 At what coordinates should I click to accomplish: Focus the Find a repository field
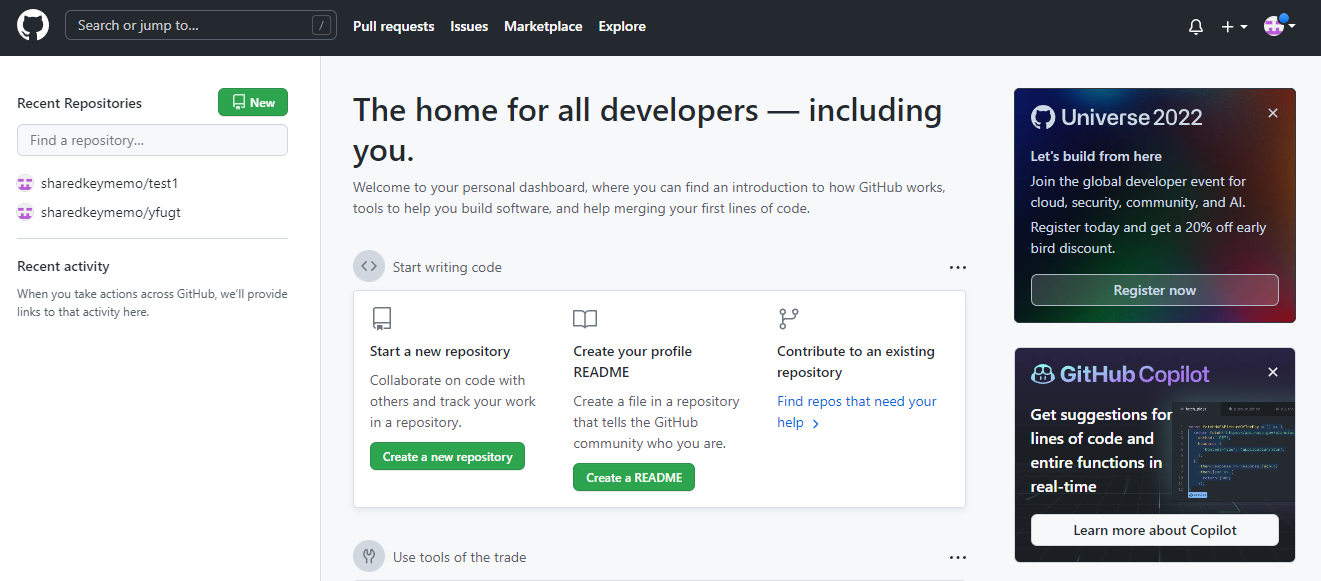152,140
